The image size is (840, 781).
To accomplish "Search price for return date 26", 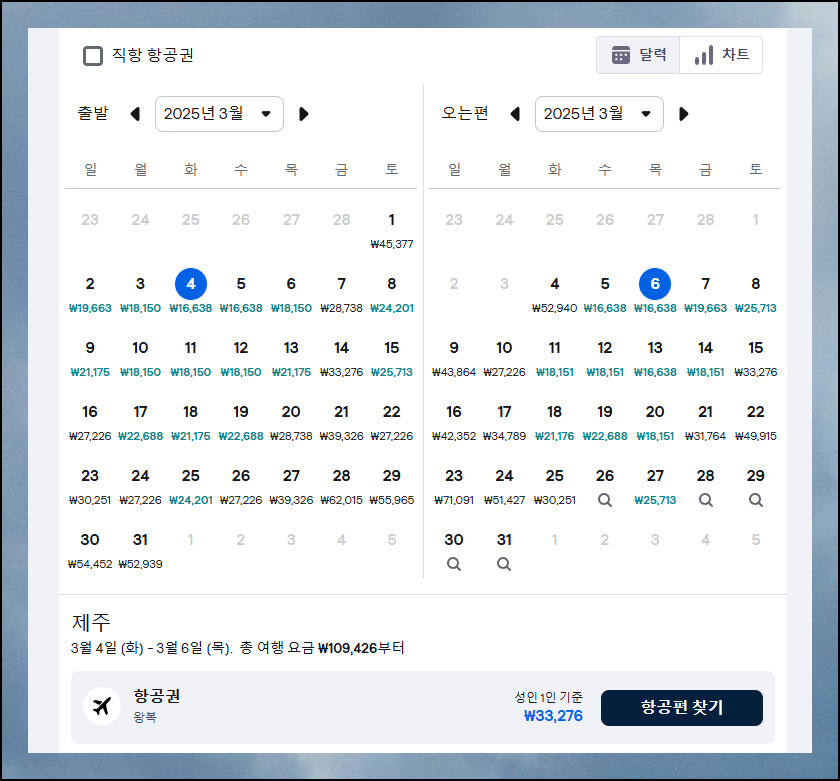I will coord(605,500).
